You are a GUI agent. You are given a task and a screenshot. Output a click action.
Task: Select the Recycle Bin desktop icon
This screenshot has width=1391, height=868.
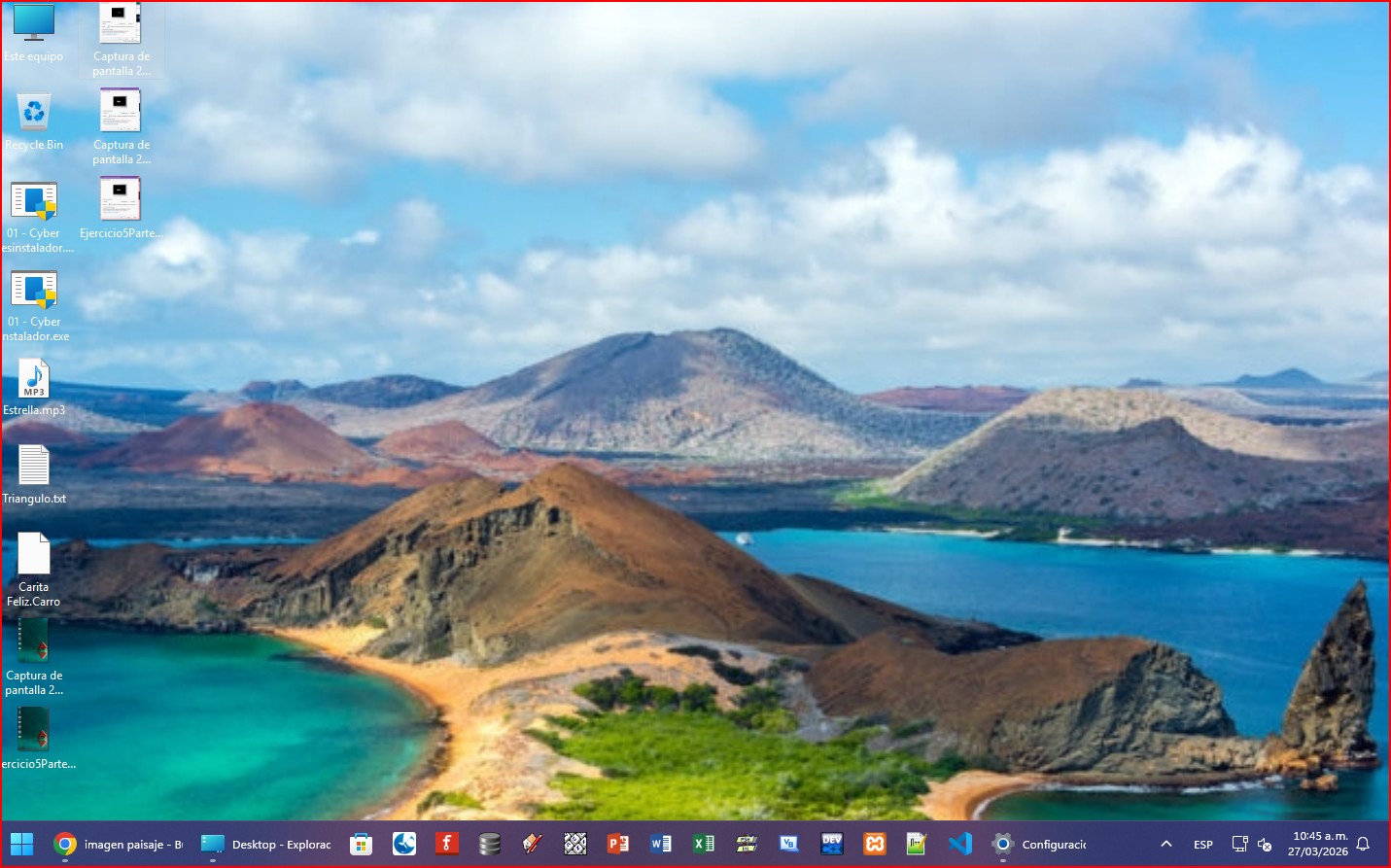pyautogui.click(x=34, y=115)
